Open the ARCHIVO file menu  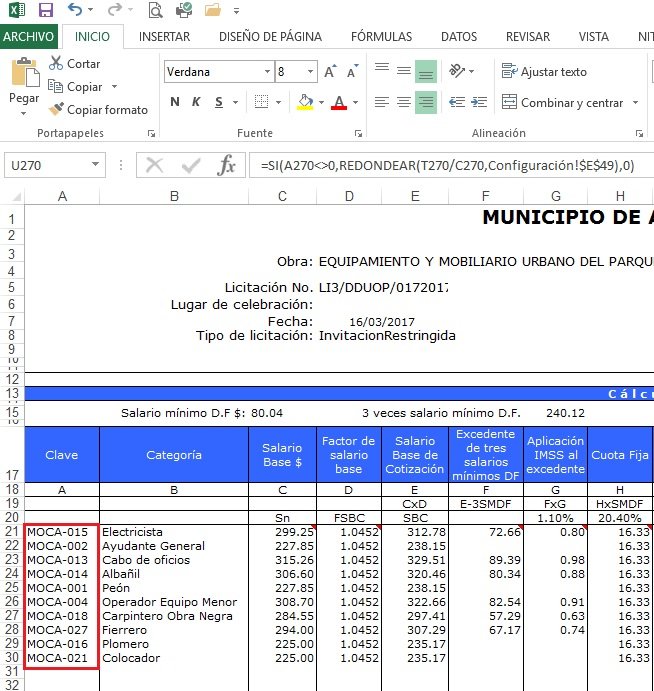[29, 36]
